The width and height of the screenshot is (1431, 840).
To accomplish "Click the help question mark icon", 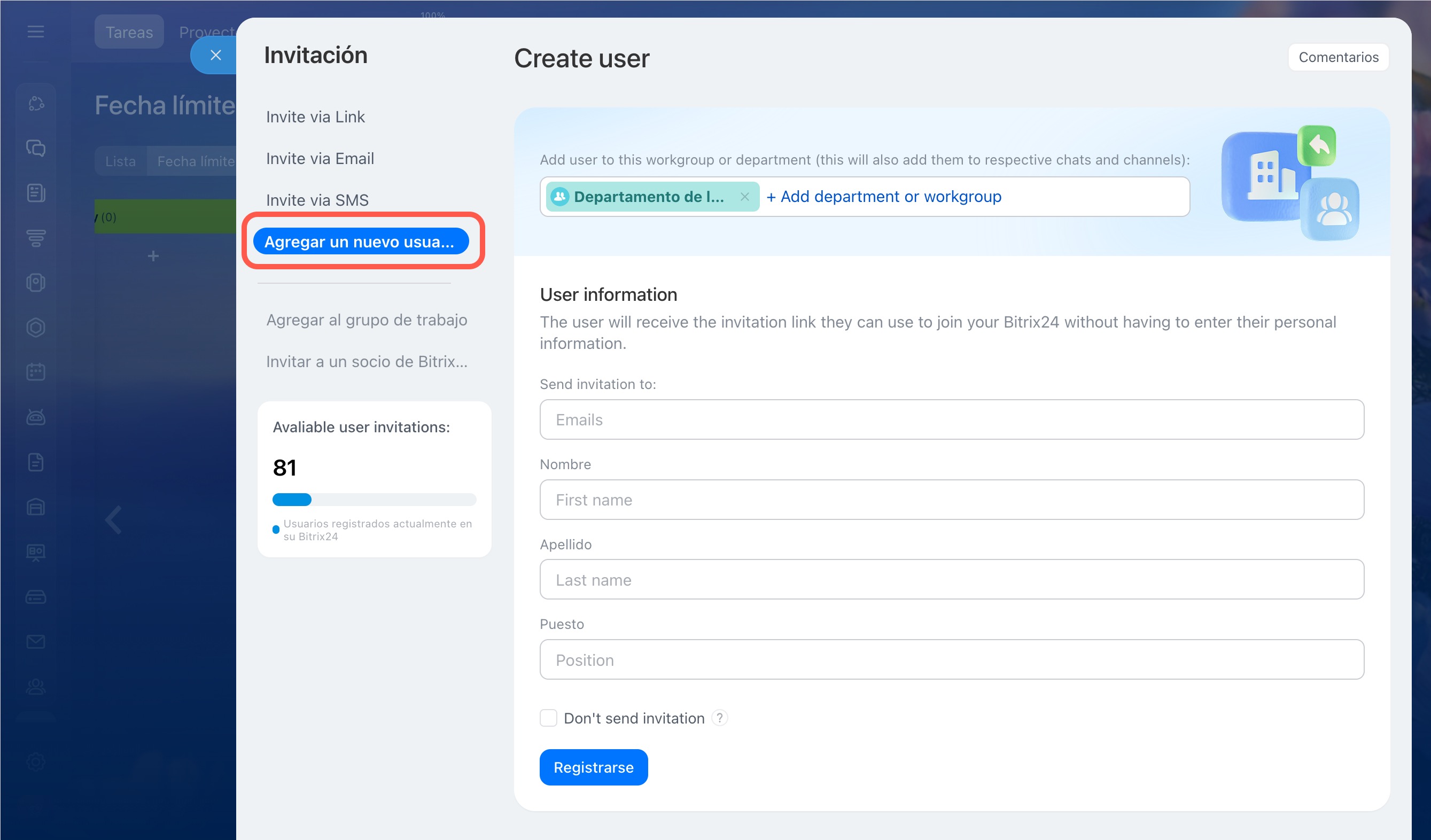I will pos(719,718).
